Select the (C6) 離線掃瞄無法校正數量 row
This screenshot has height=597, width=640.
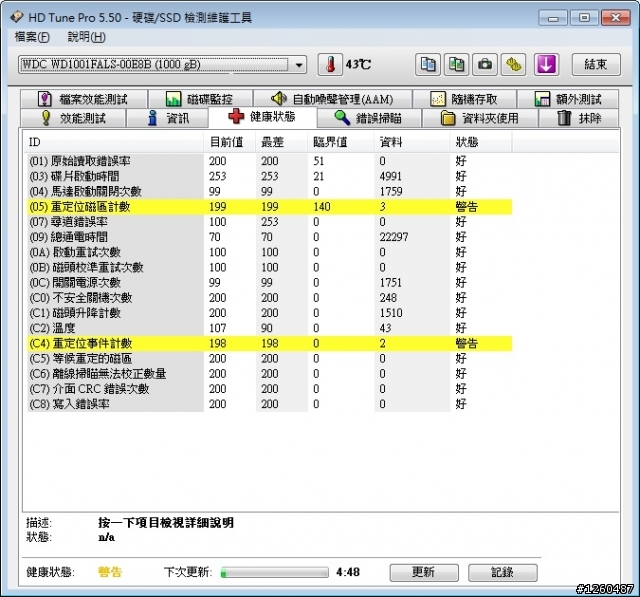[x=269, y=374]
